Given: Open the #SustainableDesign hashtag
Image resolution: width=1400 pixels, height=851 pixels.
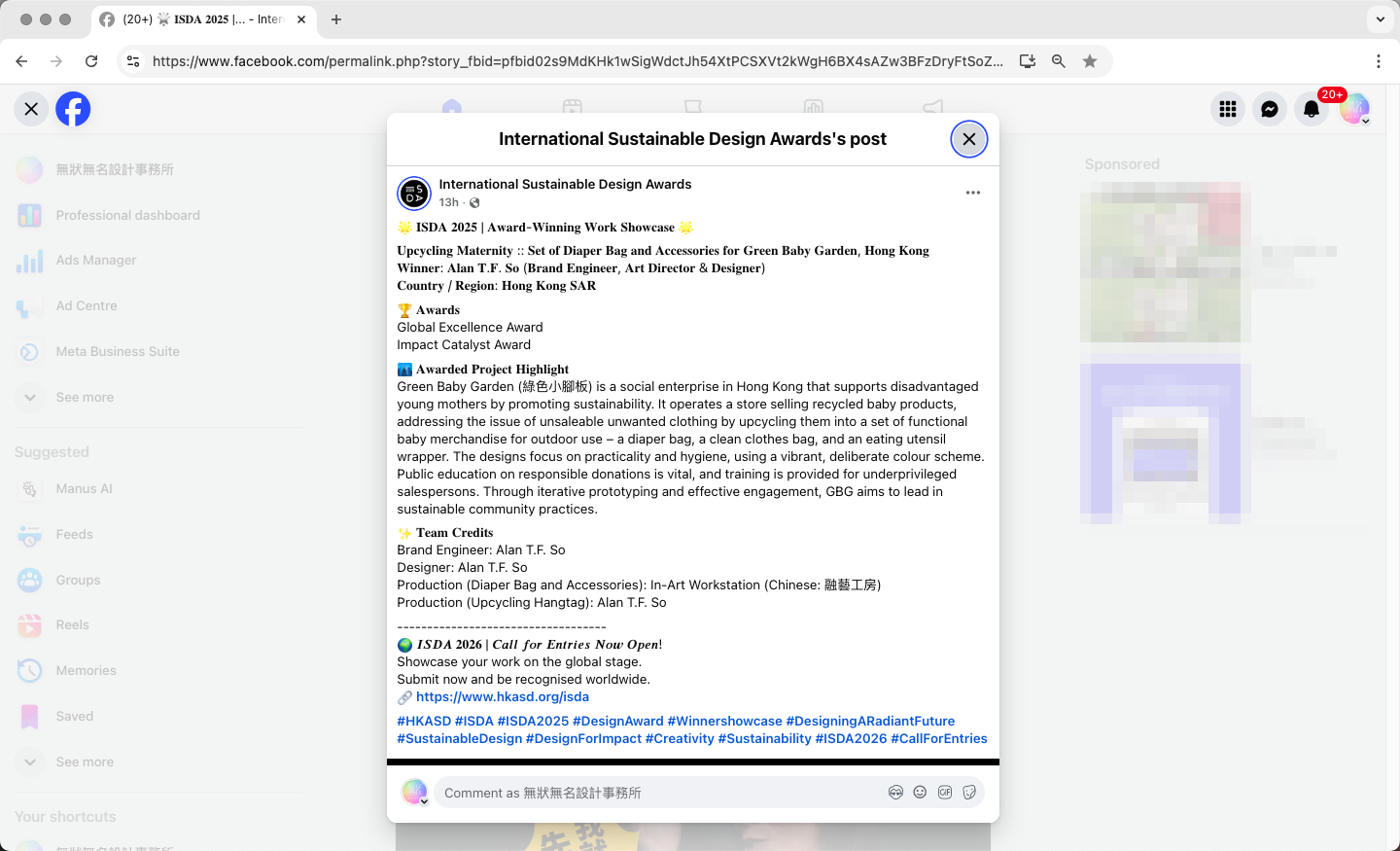Looking at the screenshot, I should pyautogui.click(x=460, y=738).
